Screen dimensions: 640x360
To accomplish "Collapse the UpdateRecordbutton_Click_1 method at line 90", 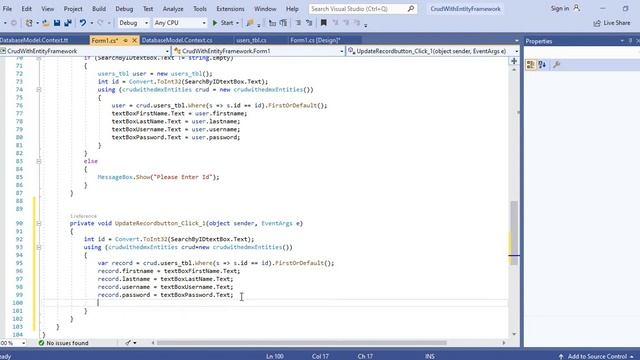I will click(x=39, y=223).
